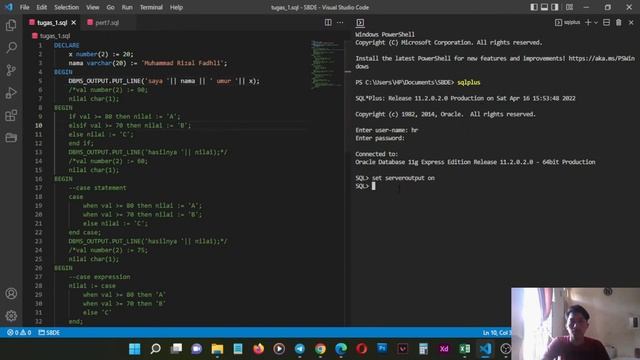Open the Terminal menu
The width and height of the screenshot is (640, 360).
(x=151, y=7)
